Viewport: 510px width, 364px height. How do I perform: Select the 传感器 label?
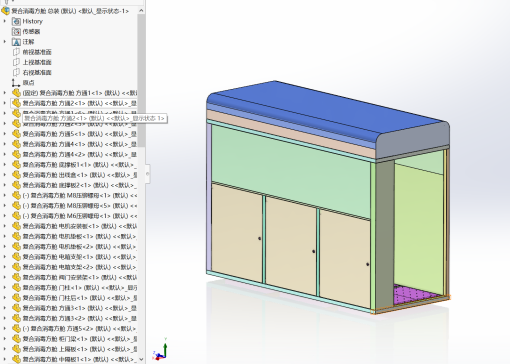(31, 32)
